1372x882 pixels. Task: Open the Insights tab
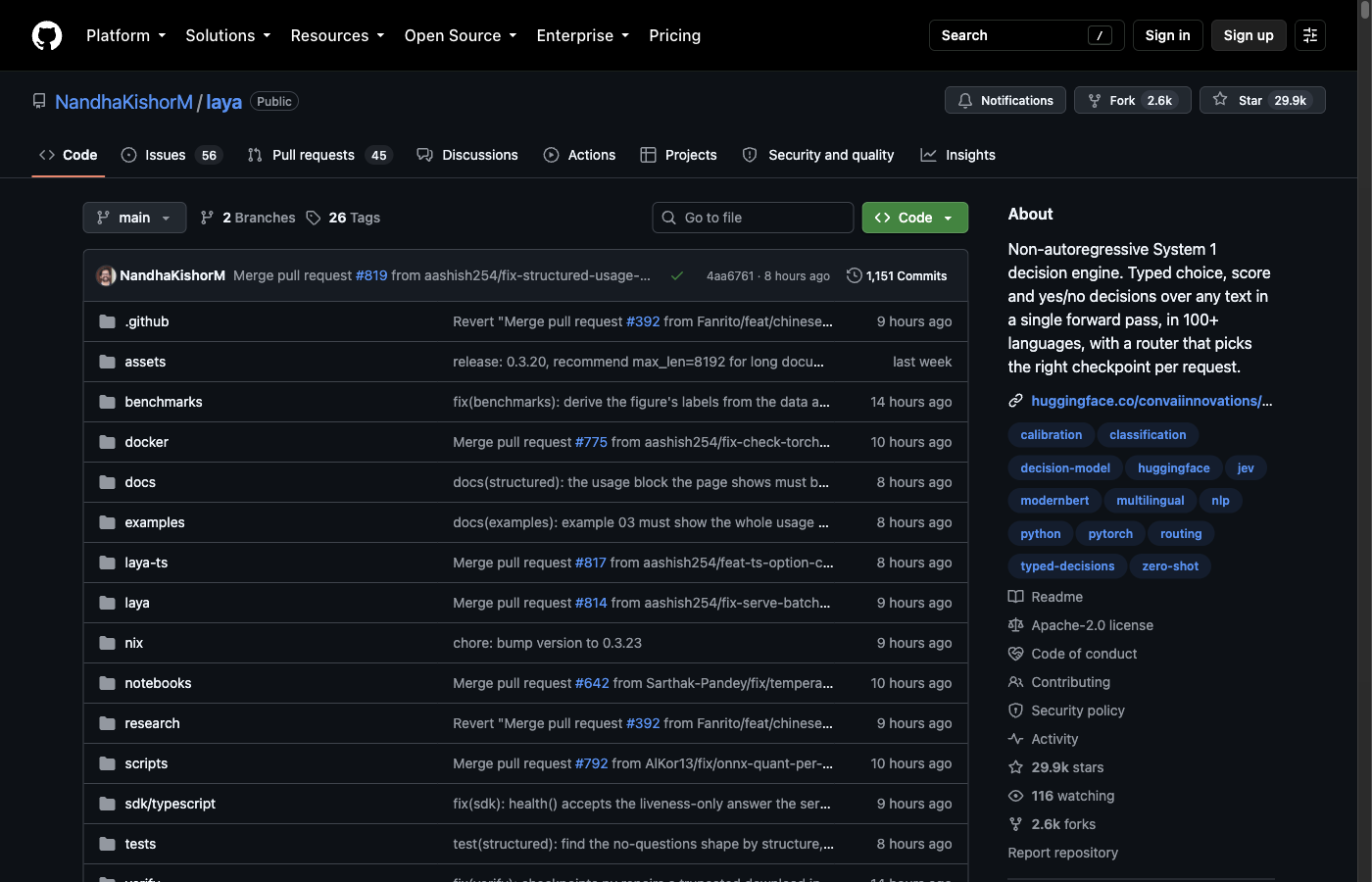coord(958,155)
